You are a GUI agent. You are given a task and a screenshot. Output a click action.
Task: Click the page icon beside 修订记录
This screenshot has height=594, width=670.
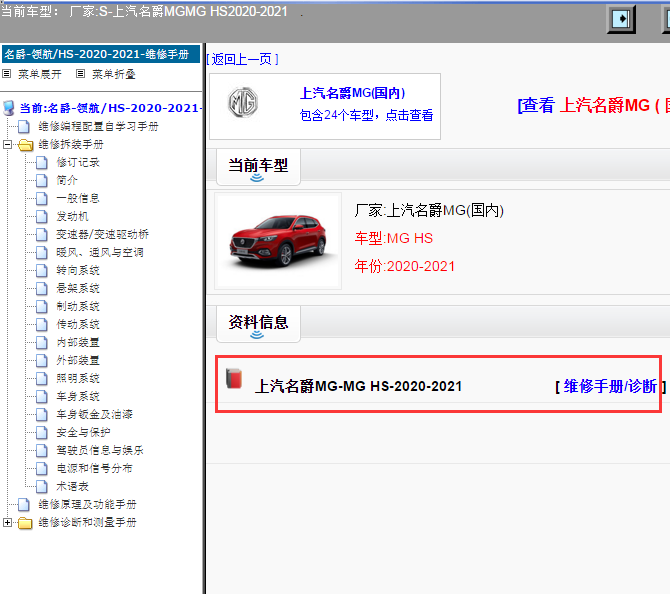(x=42, y=163)
